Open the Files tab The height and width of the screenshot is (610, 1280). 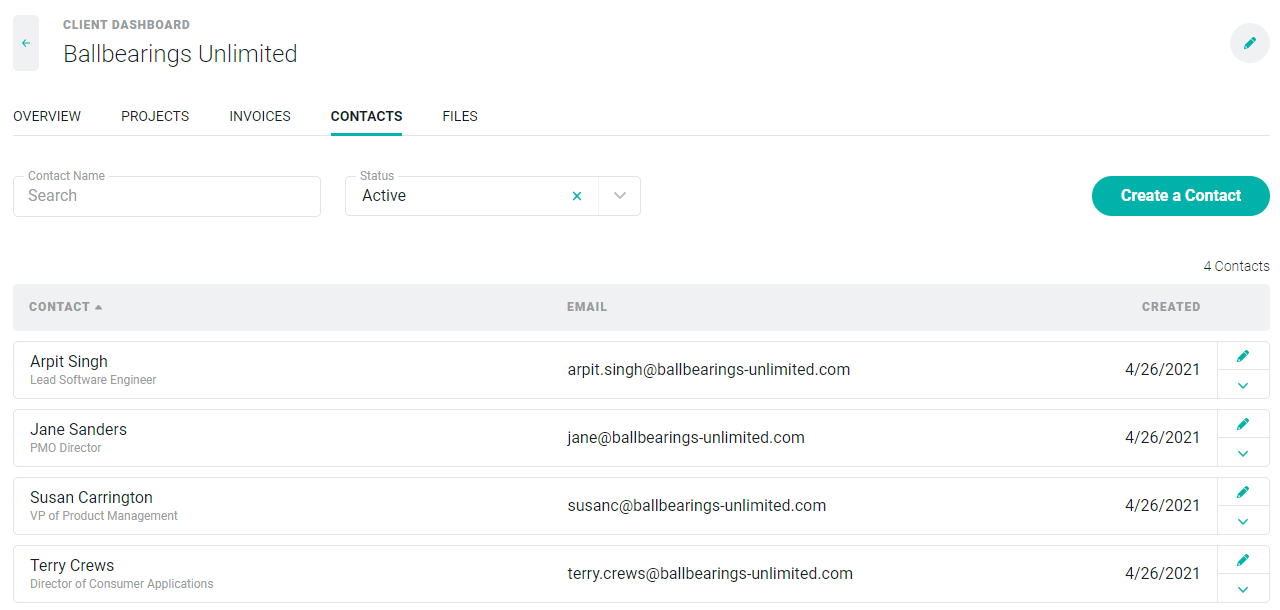click(460, 116)
